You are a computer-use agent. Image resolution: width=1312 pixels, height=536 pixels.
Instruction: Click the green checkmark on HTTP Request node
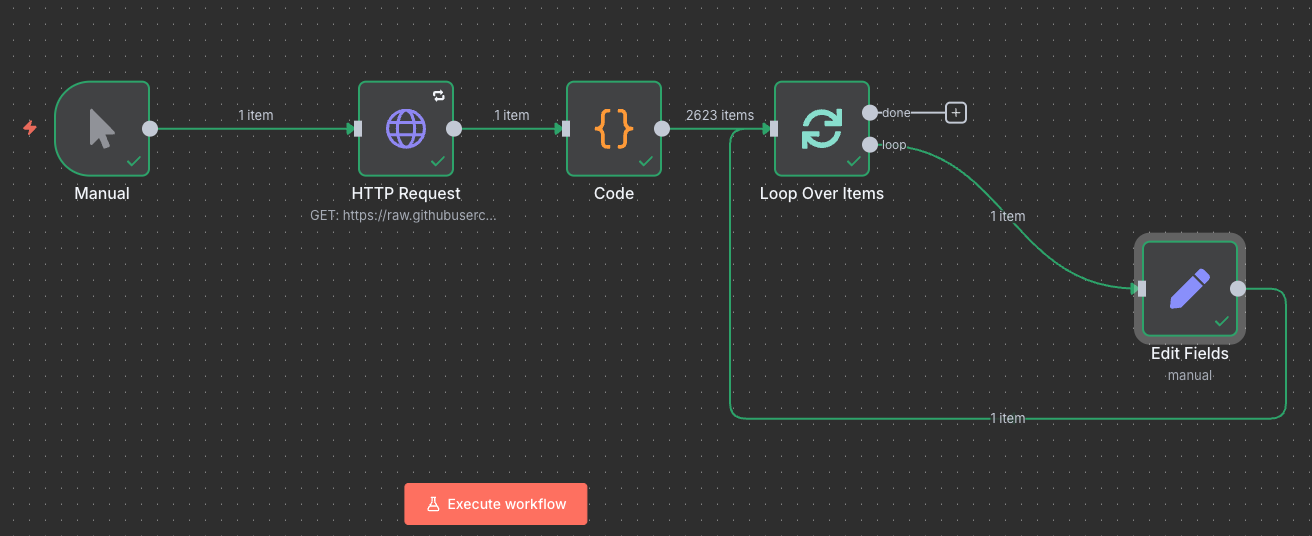coord(437,161)
